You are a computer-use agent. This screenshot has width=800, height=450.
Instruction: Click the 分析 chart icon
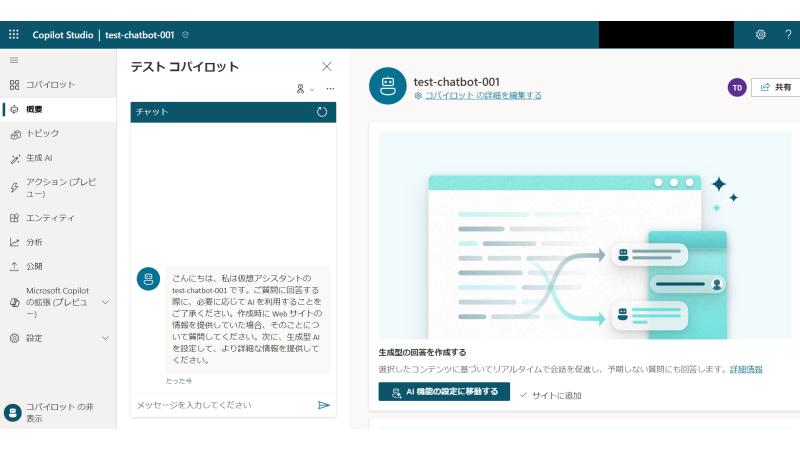(x=14, y=242)
